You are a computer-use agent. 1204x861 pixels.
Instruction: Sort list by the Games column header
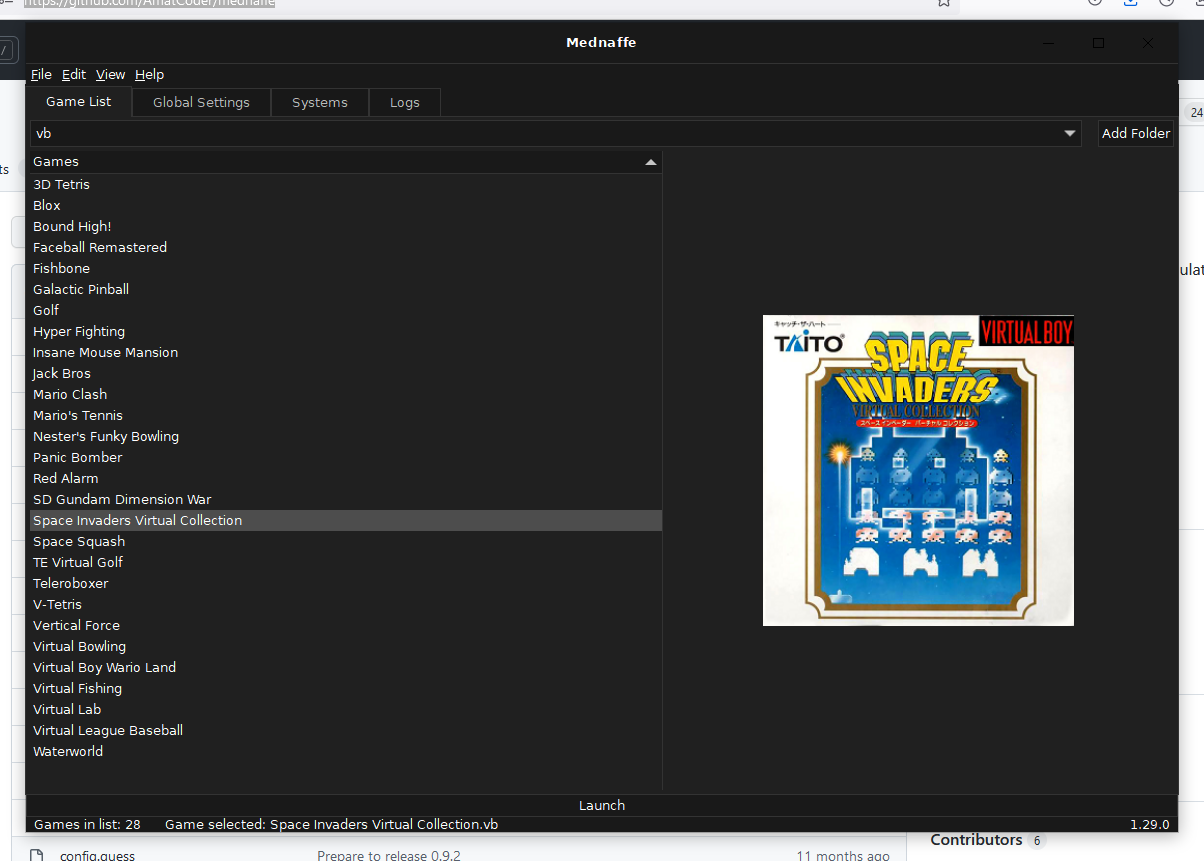tap(345, 161)
